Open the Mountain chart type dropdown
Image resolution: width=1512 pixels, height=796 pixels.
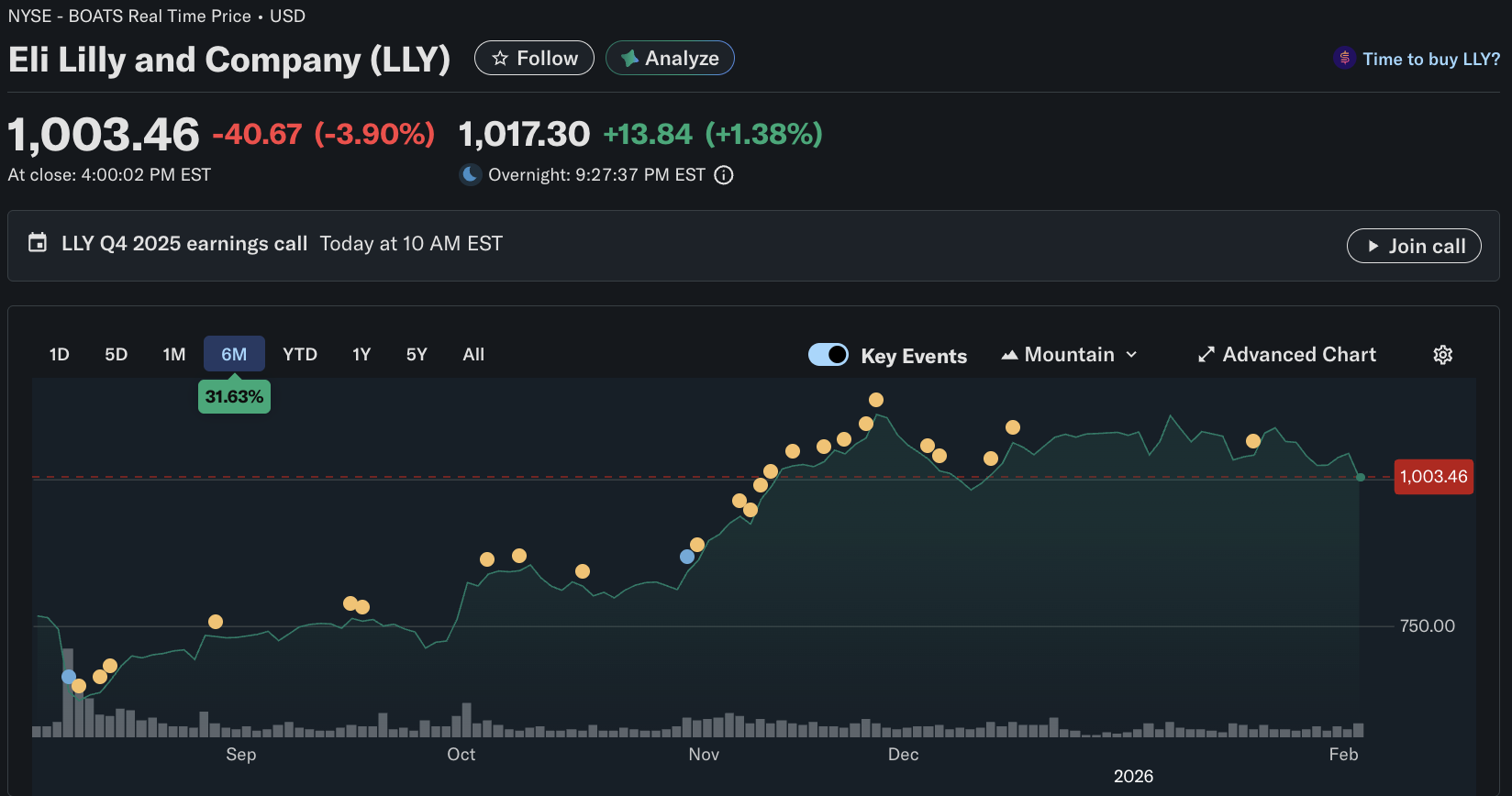[x=1070, y=355]
